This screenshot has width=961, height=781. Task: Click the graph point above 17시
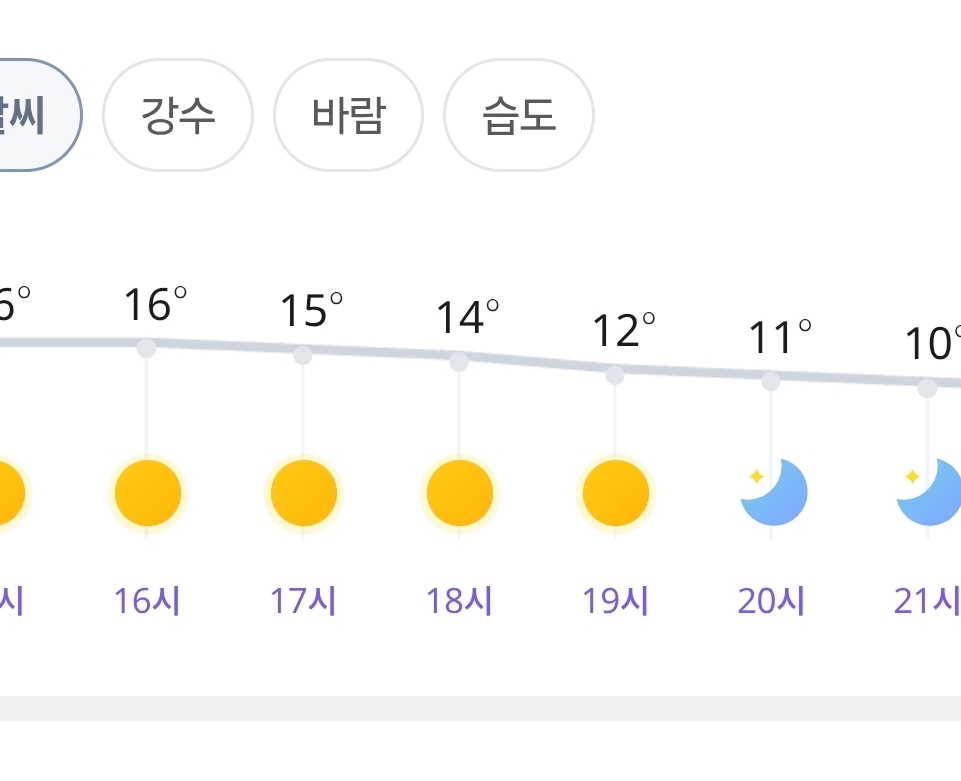(x=303, y=355)
